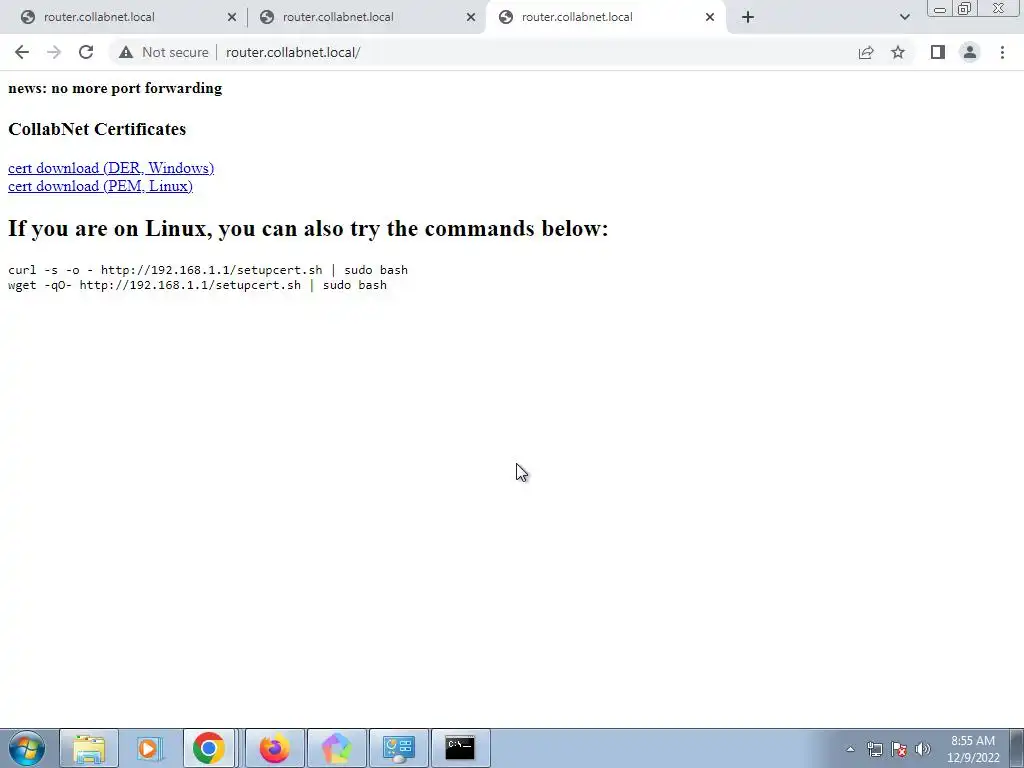Open the colorful pentagon app in taskbar
This screenshot has width=1024, height=768.
click(337, 748)
